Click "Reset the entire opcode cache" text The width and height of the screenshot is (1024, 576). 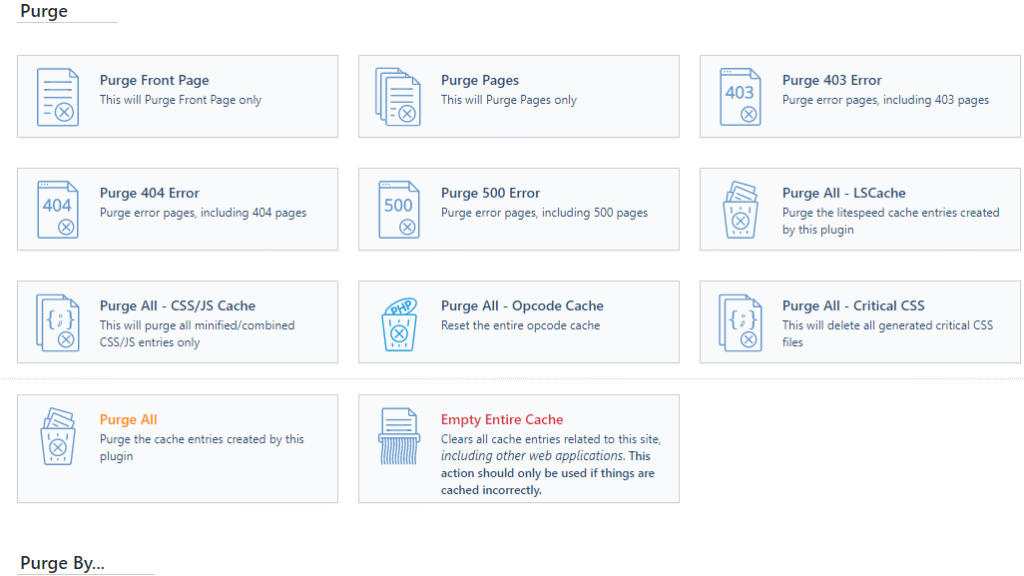pos(520,326)
